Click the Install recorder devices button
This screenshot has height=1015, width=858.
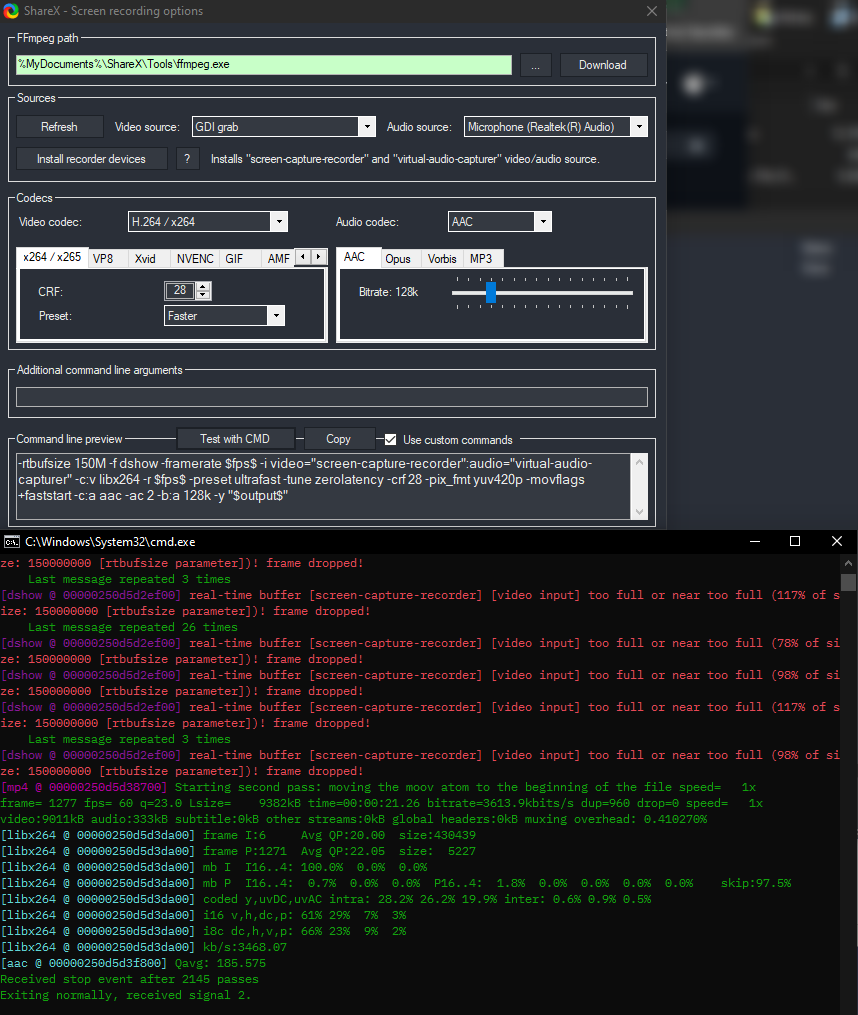pyautogui.click(x=91, y=158)
